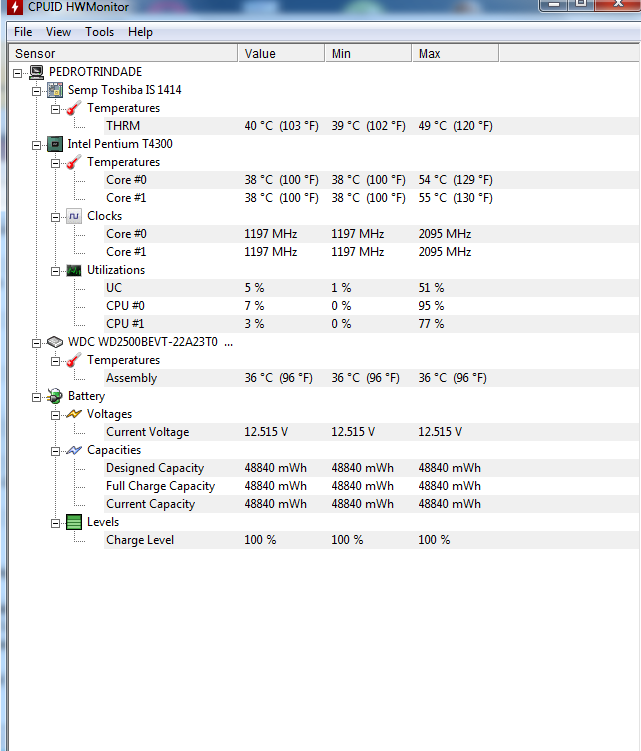This screenshot has height=751, width=641.
Task: Click the Voltages lightning icon
Action: tap(74, 414)
